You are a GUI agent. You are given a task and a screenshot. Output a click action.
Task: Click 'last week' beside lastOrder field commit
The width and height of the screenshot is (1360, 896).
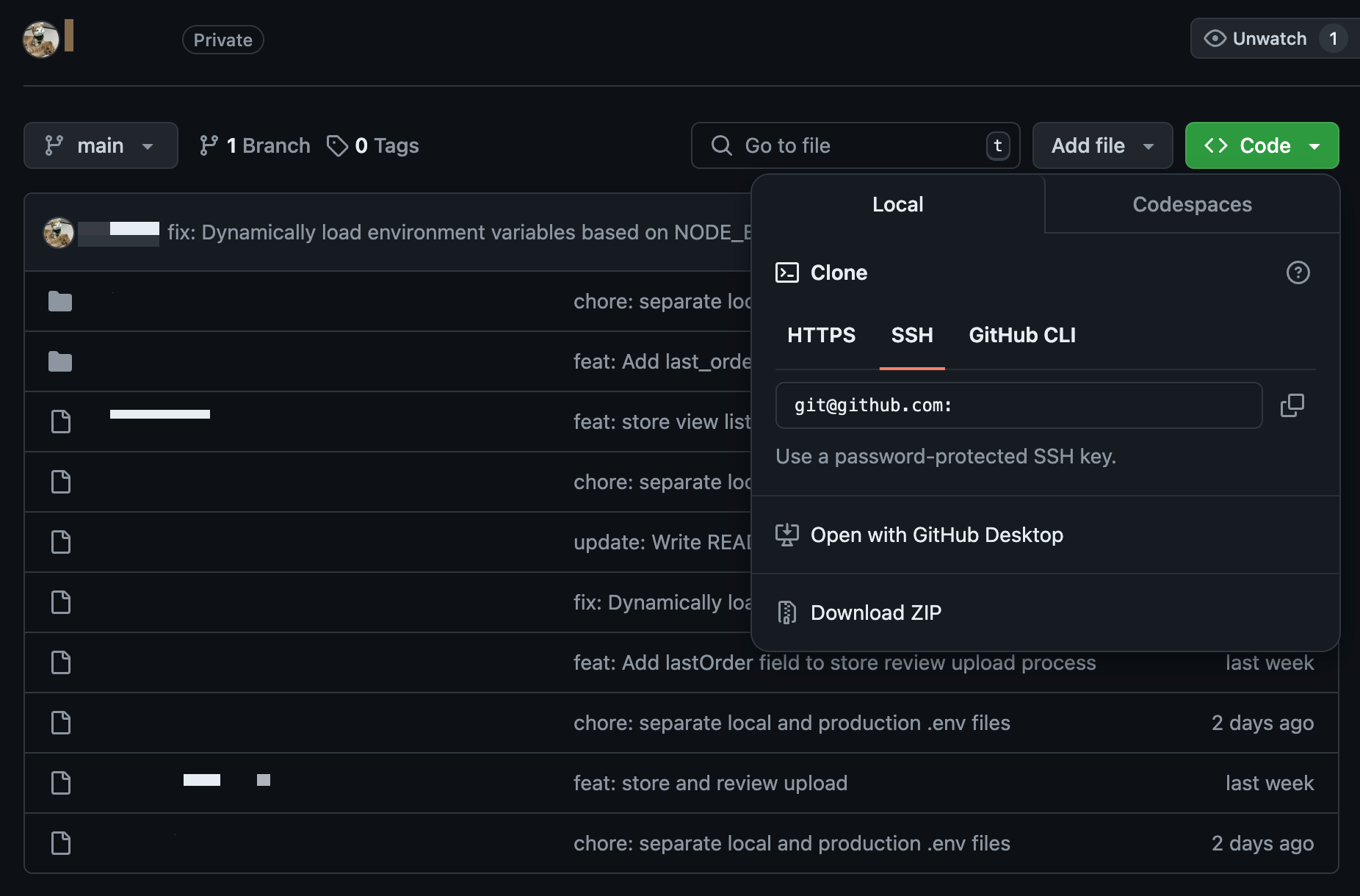click(1270, 662)
